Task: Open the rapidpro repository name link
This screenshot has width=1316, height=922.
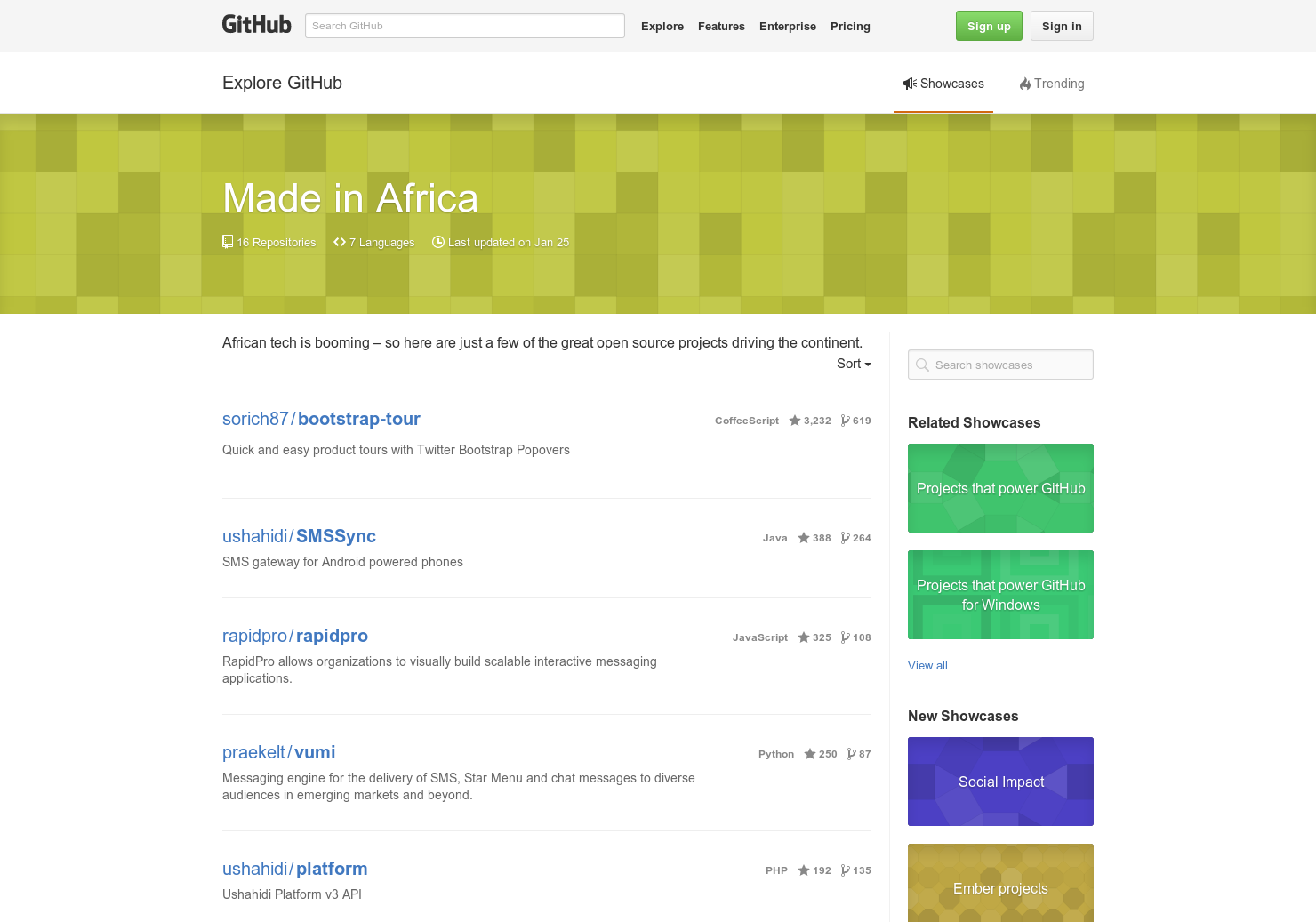Action: (332, 636)
